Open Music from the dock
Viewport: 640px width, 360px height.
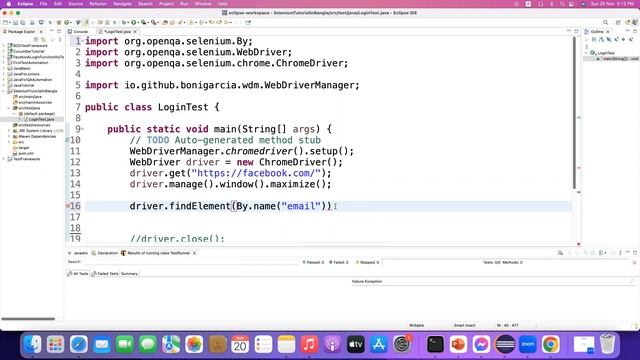(309, 344)
